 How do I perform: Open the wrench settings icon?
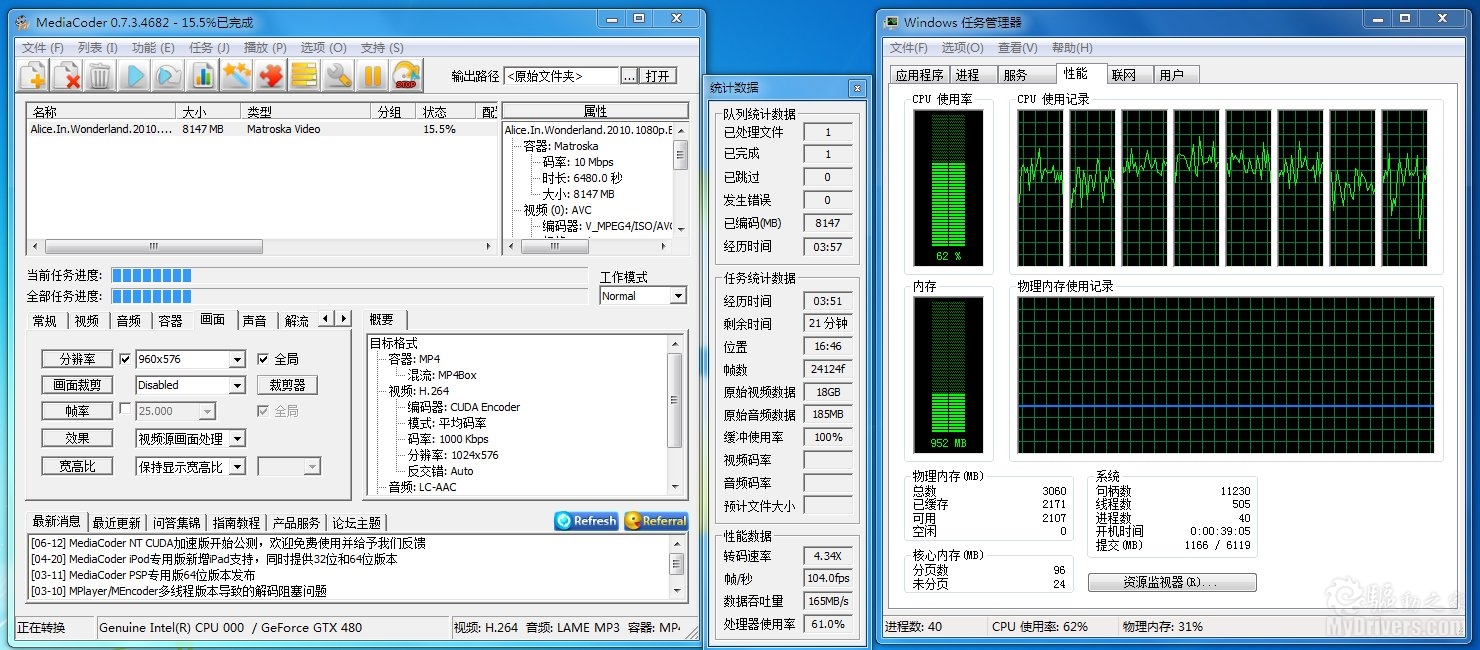(339, 75)
